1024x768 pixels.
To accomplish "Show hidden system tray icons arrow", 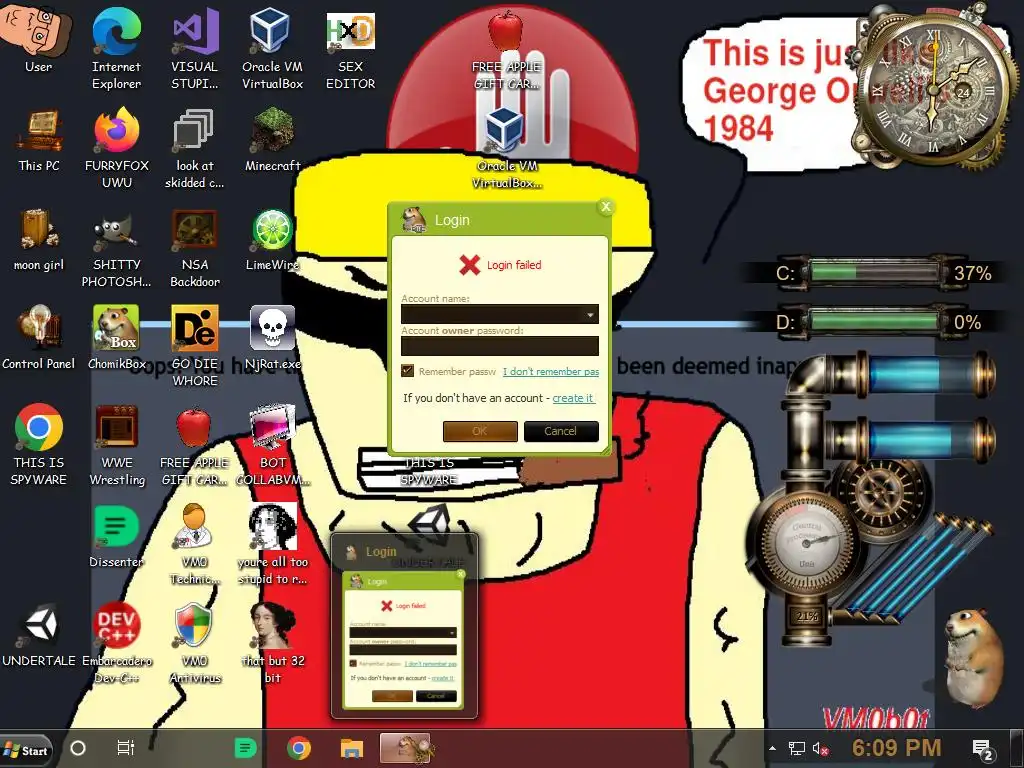I will 773,748.
